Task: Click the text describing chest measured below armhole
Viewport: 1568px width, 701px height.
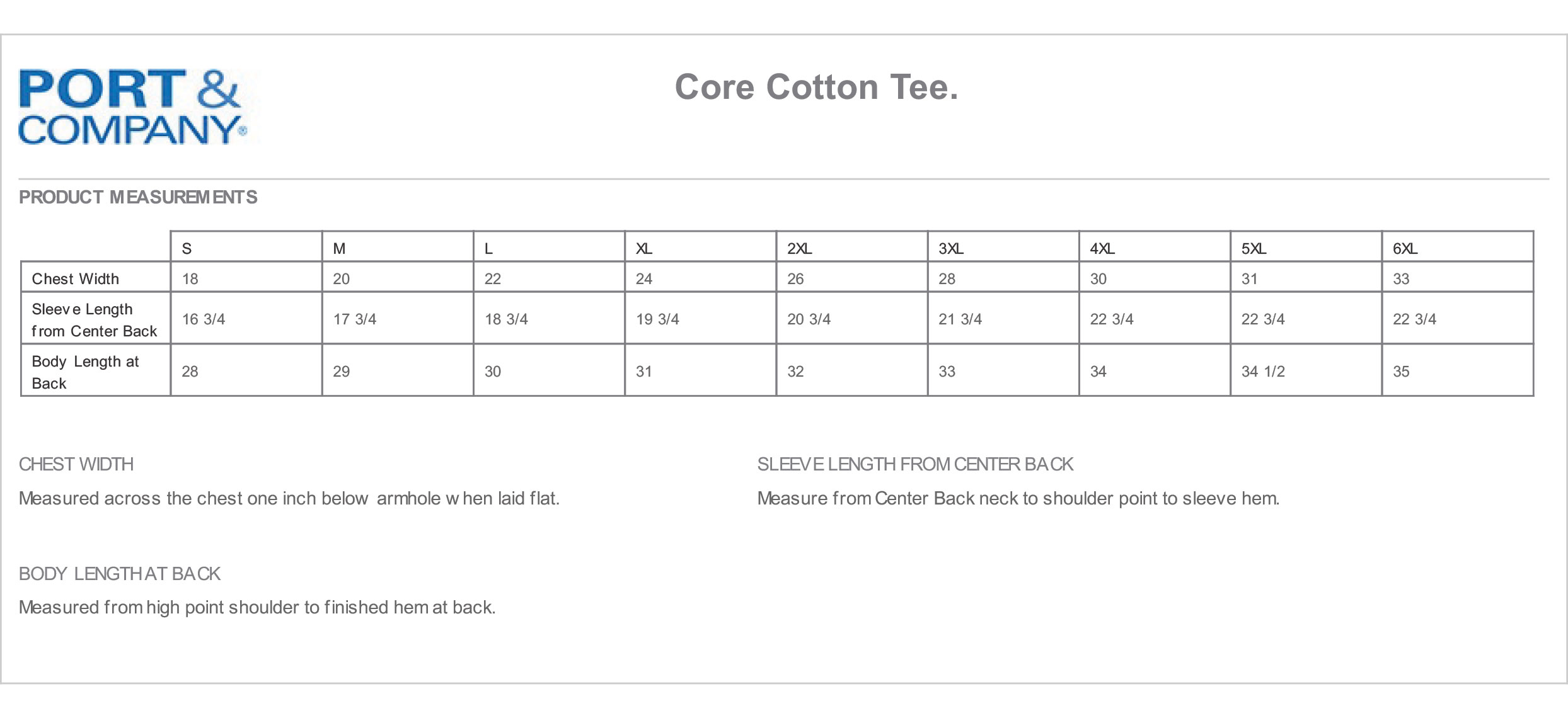Action: point(289,498)
